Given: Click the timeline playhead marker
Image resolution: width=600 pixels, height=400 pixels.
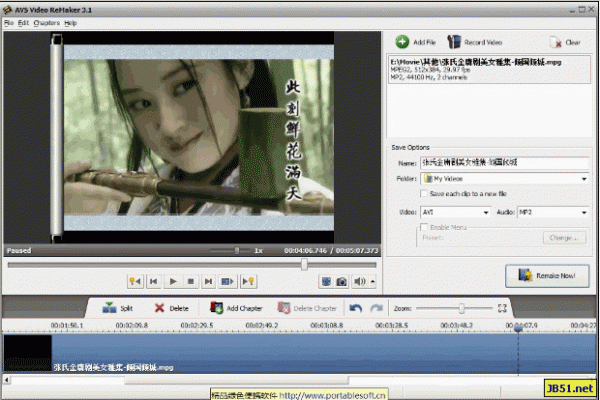Looking at the screenshot, I should pyautogui.click(x=518, y=328).
